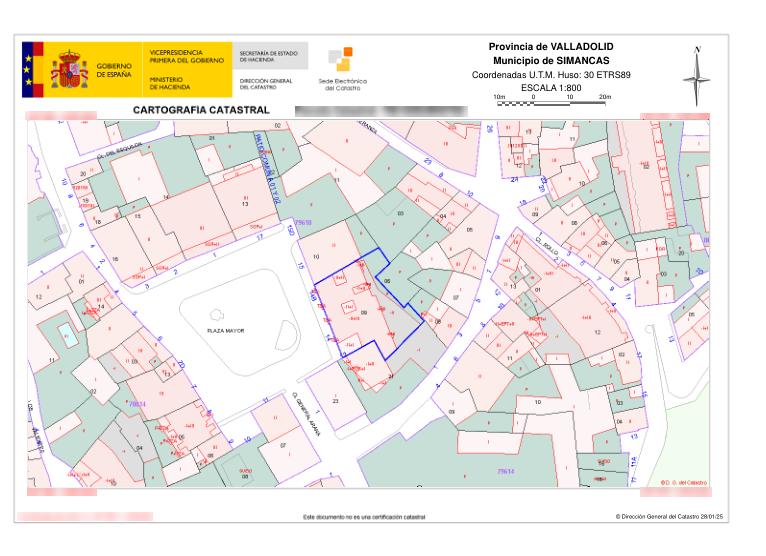The height and width of the screenshot is (556, 766).
Task: Click the Municipio de SIMANCAS heading
Action: click(551, 61)
